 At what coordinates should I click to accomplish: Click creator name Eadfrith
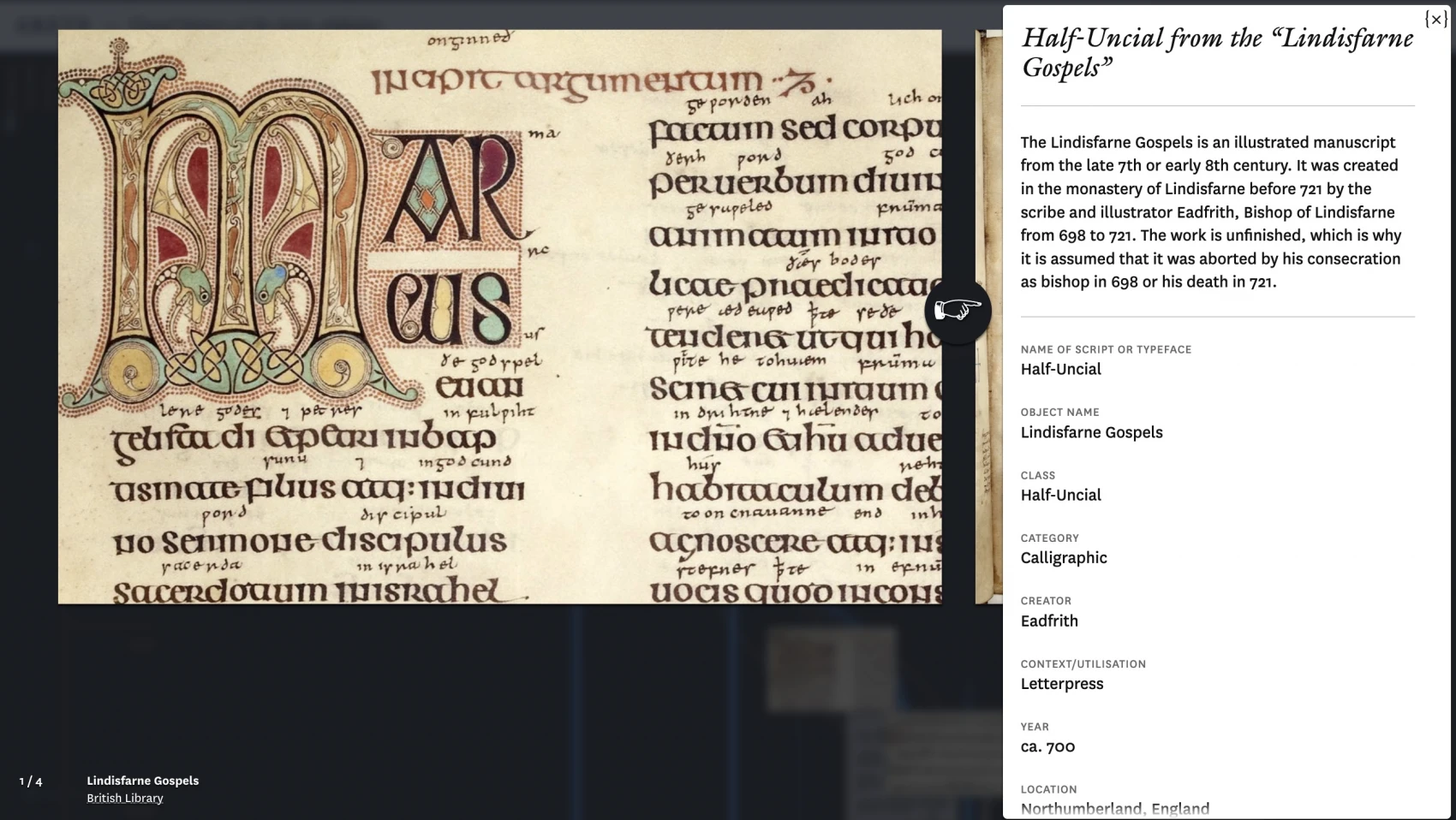click(x=1049, y=621)
